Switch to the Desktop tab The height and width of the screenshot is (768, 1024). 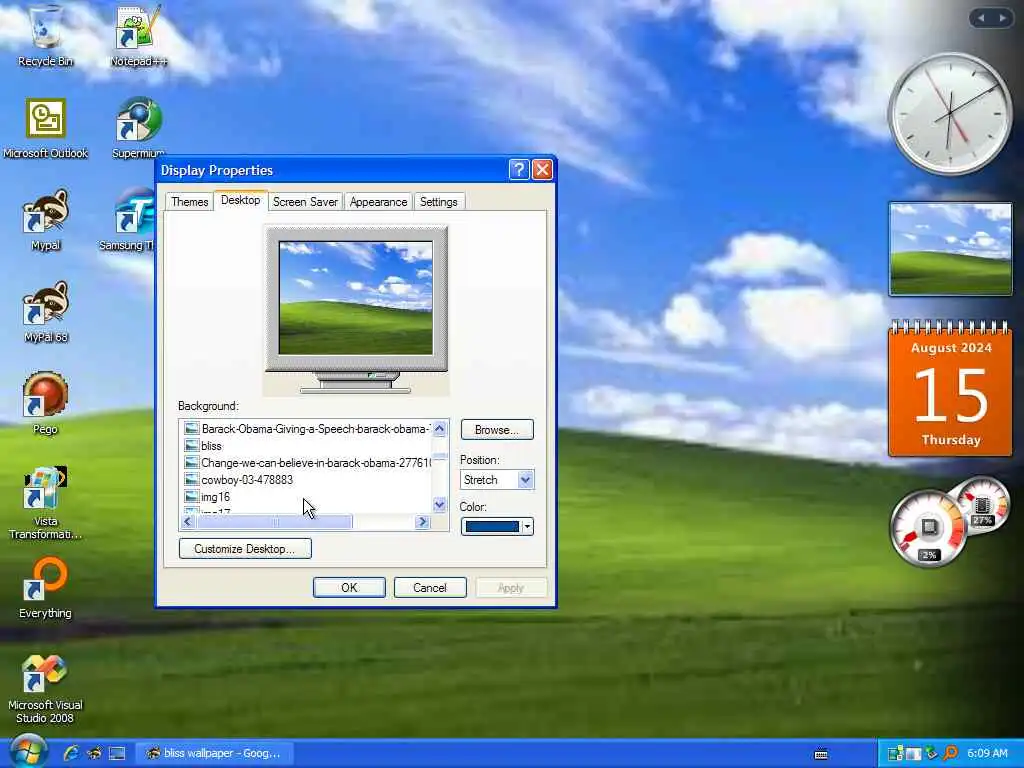[x=240, y=200]
